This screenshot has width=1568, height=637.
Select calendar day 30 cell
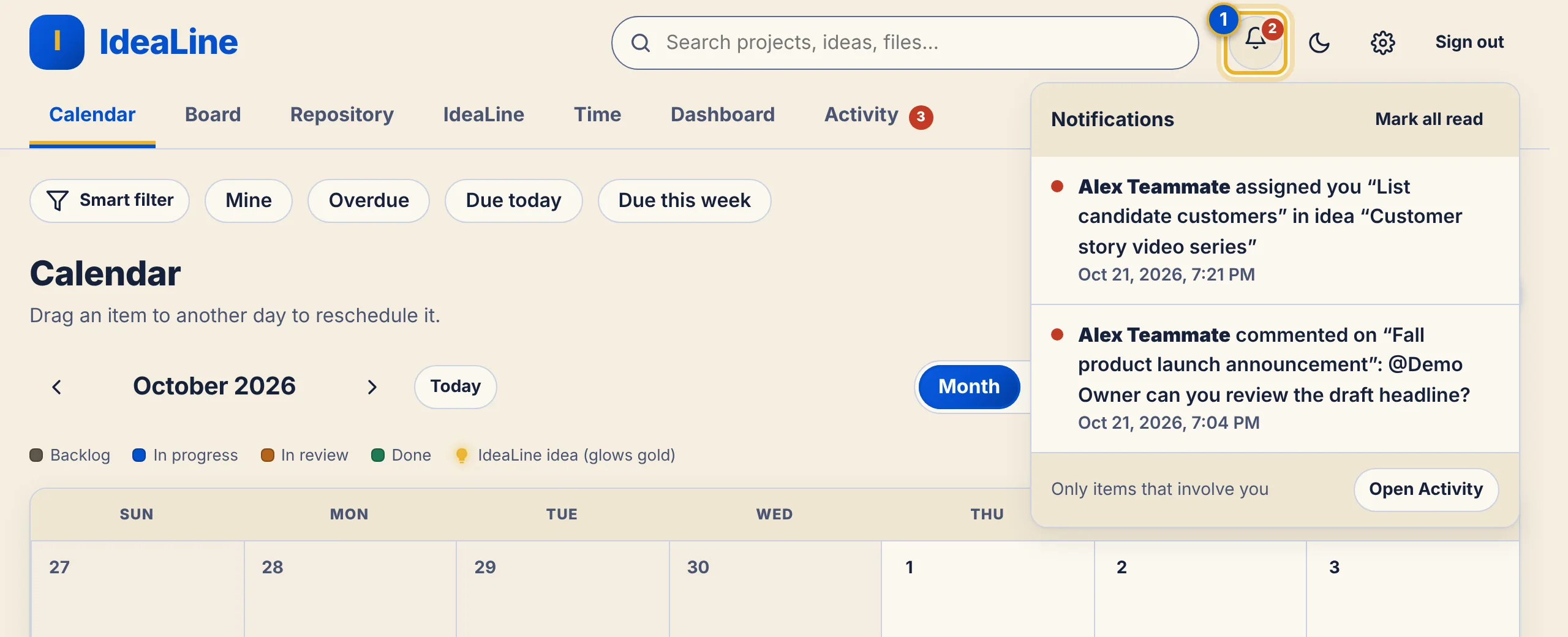[x=775, y=589]
